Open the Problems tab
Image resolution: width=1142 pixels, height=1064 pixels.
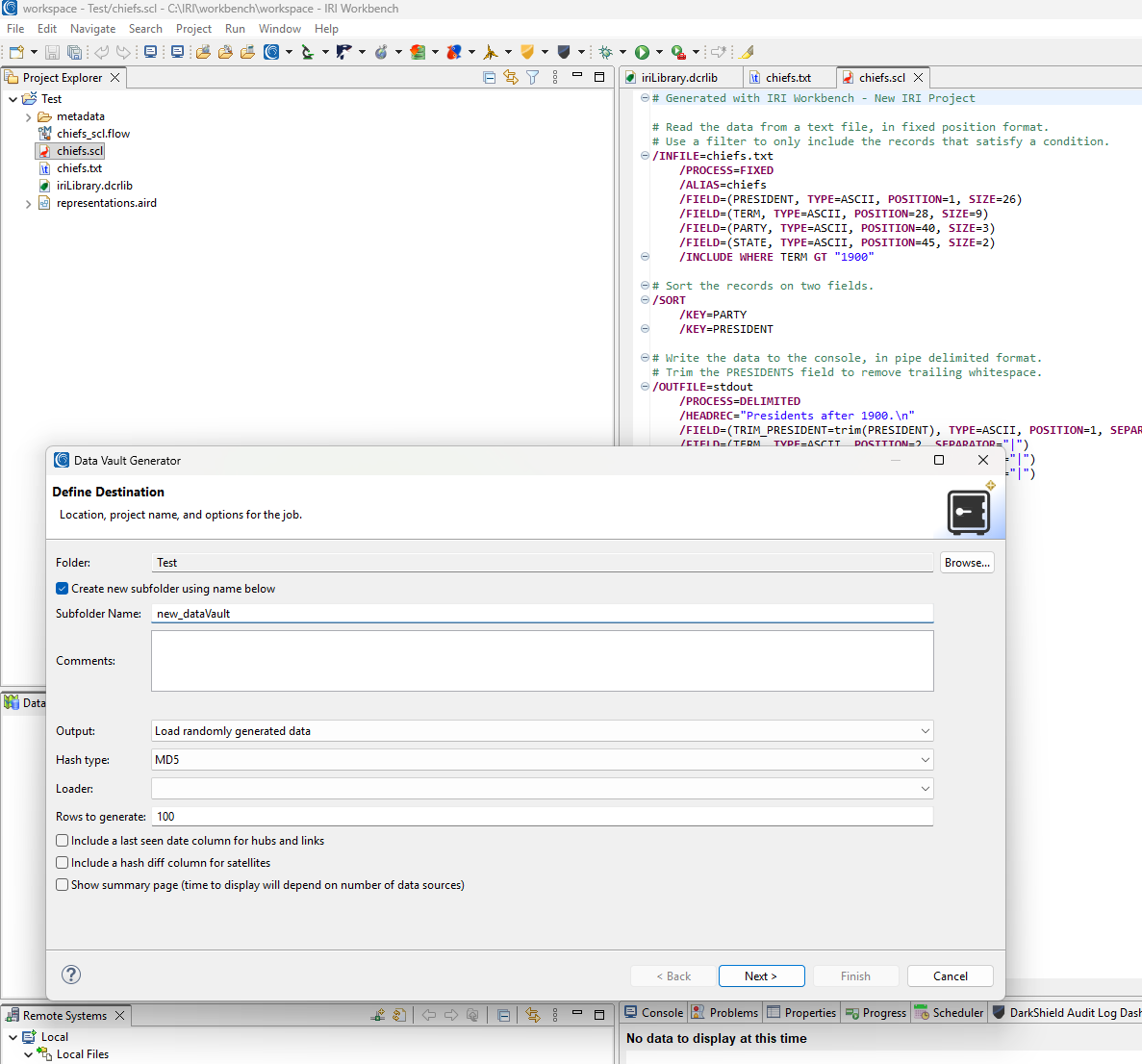coord(724,1012)
